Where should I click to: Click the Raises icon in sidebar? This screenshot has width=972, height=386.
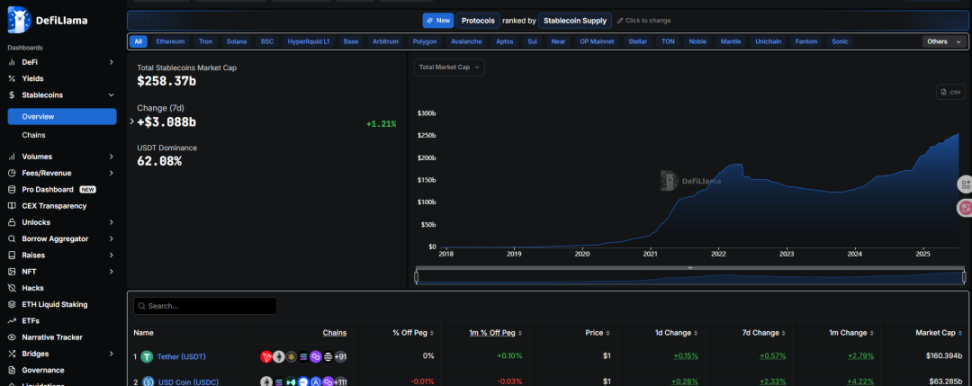(x=11, y=255)
